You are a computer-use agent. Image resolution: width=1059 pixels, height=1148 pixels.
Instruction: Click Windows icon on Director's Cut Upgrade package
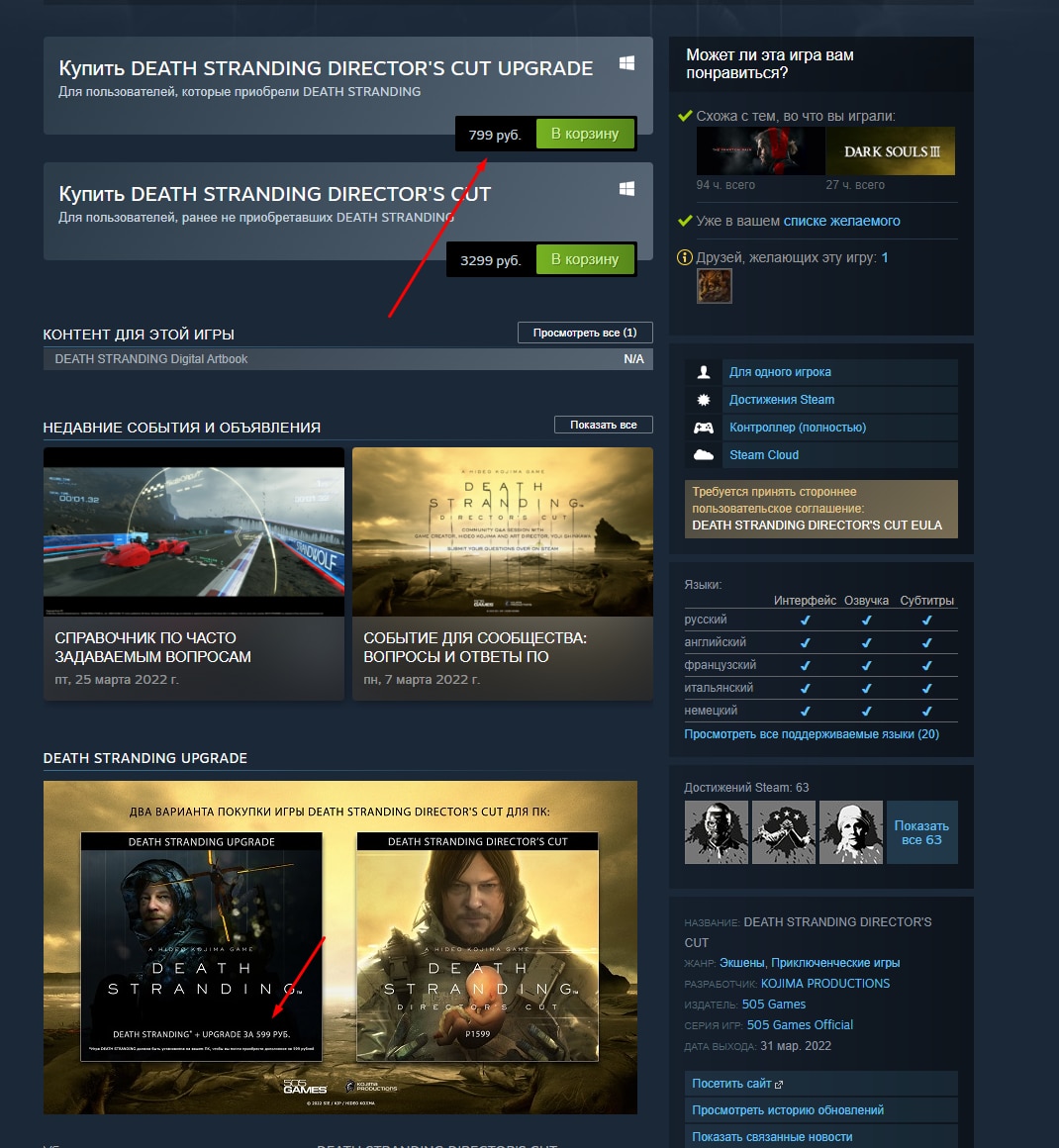626,63
